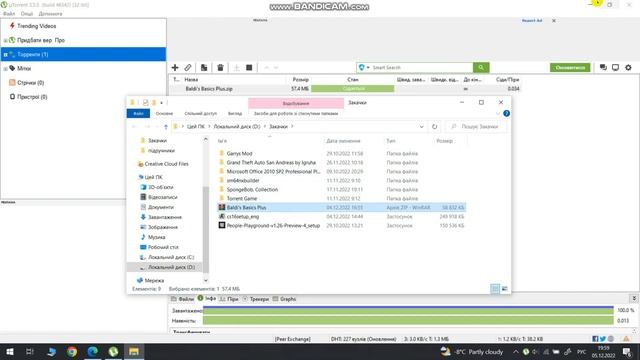Select Стрічки (0) in uTorrent sidebar
Screen dimensions: 640x360
pyautogui.click(x=30, y=82)
